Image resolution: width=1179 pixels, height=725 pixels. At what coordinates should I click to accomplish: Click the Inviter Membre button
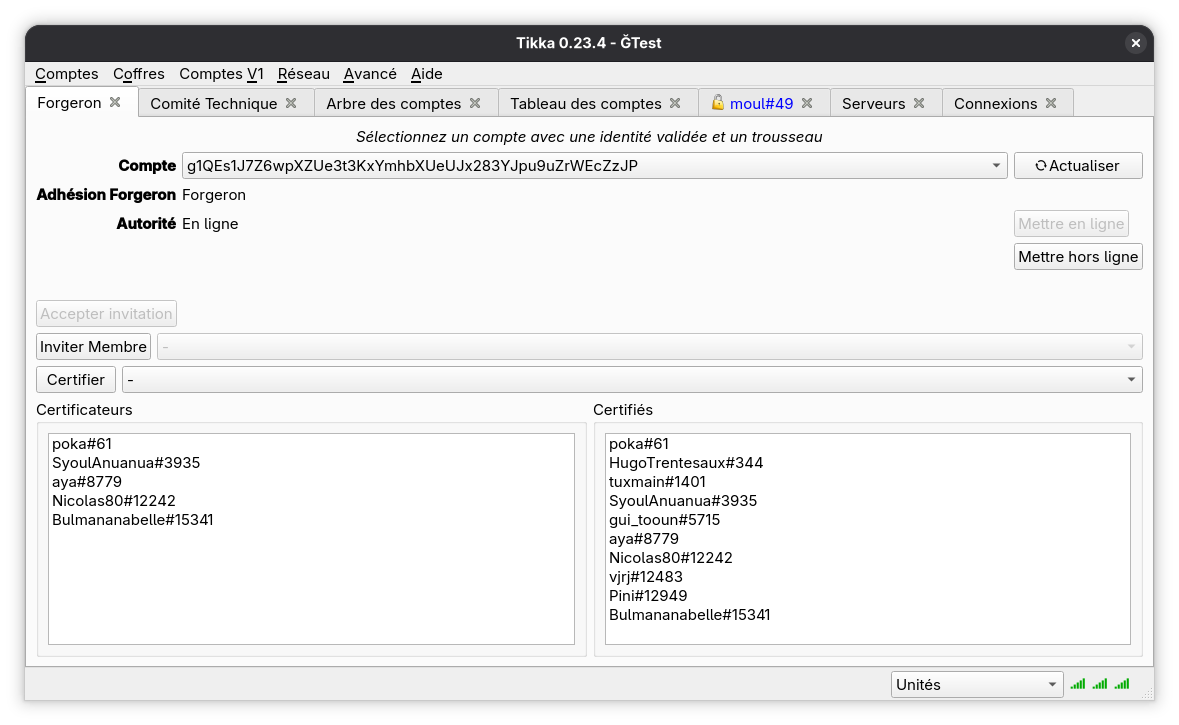click(x=93, y=347)
